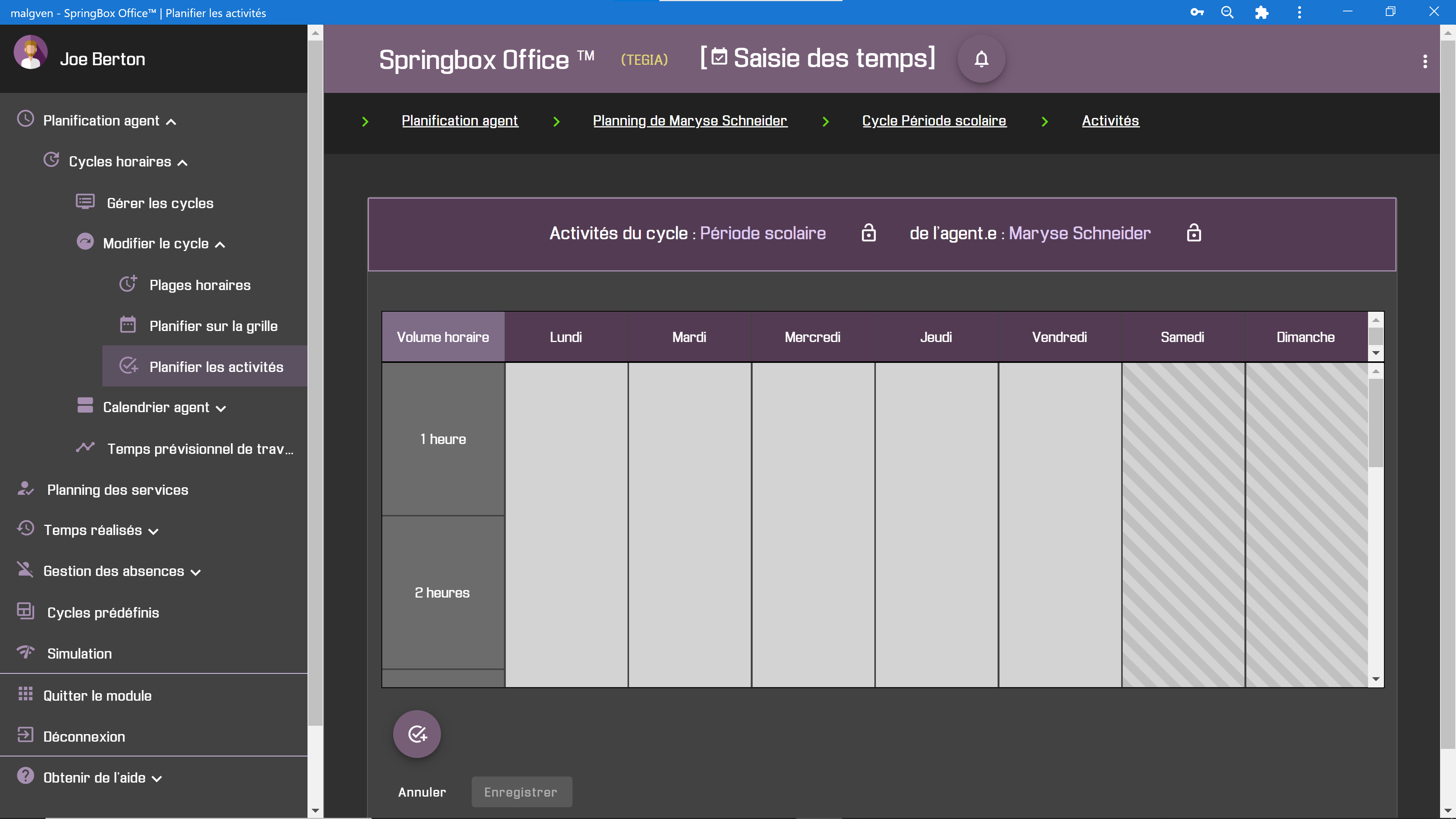
Task: Expand the Temps réalisés section
Action: pyautogui.click(x=153, y=531)
